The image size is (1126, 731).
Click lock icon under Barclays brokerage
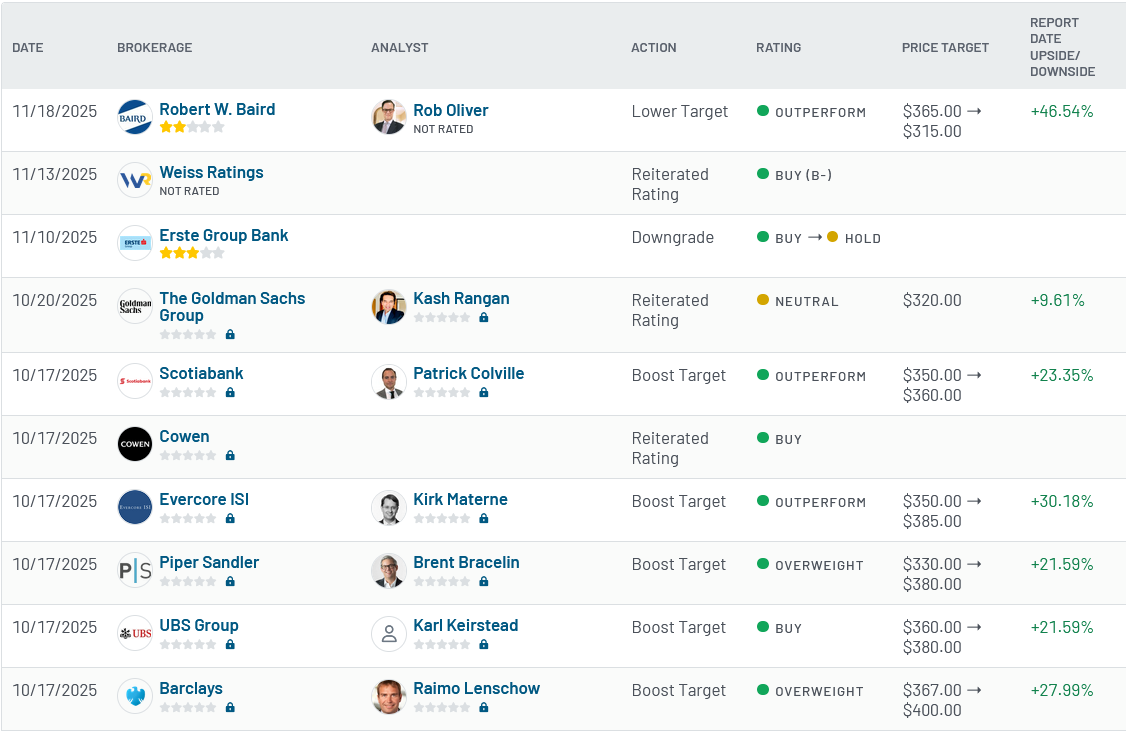pyautogui.click(x=230, y=707)
